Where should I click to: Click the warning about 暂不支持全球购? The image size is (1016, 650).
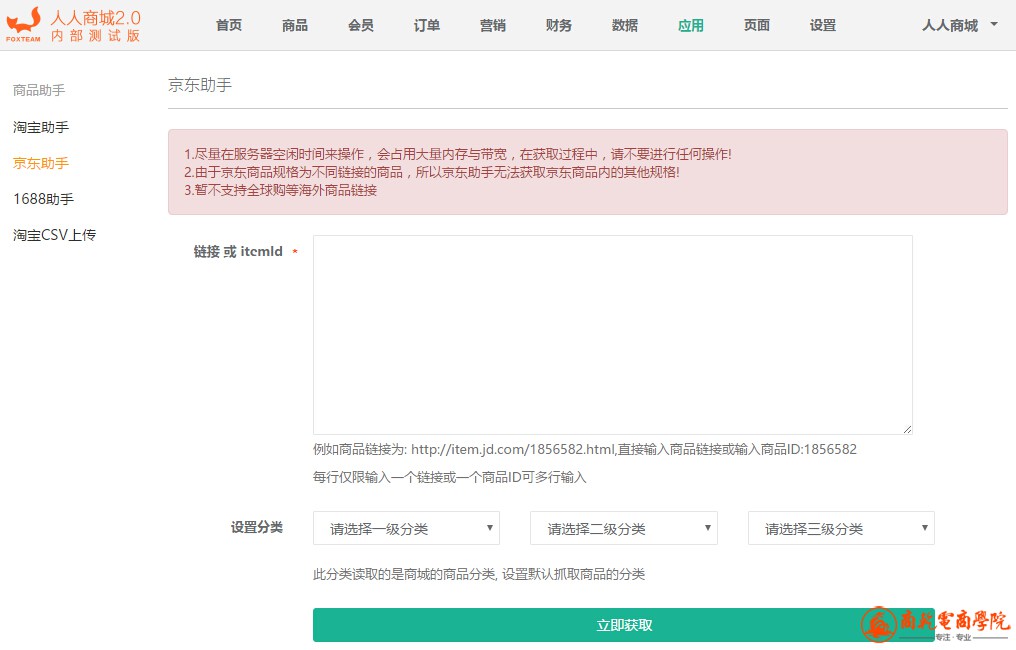[280, 191]
